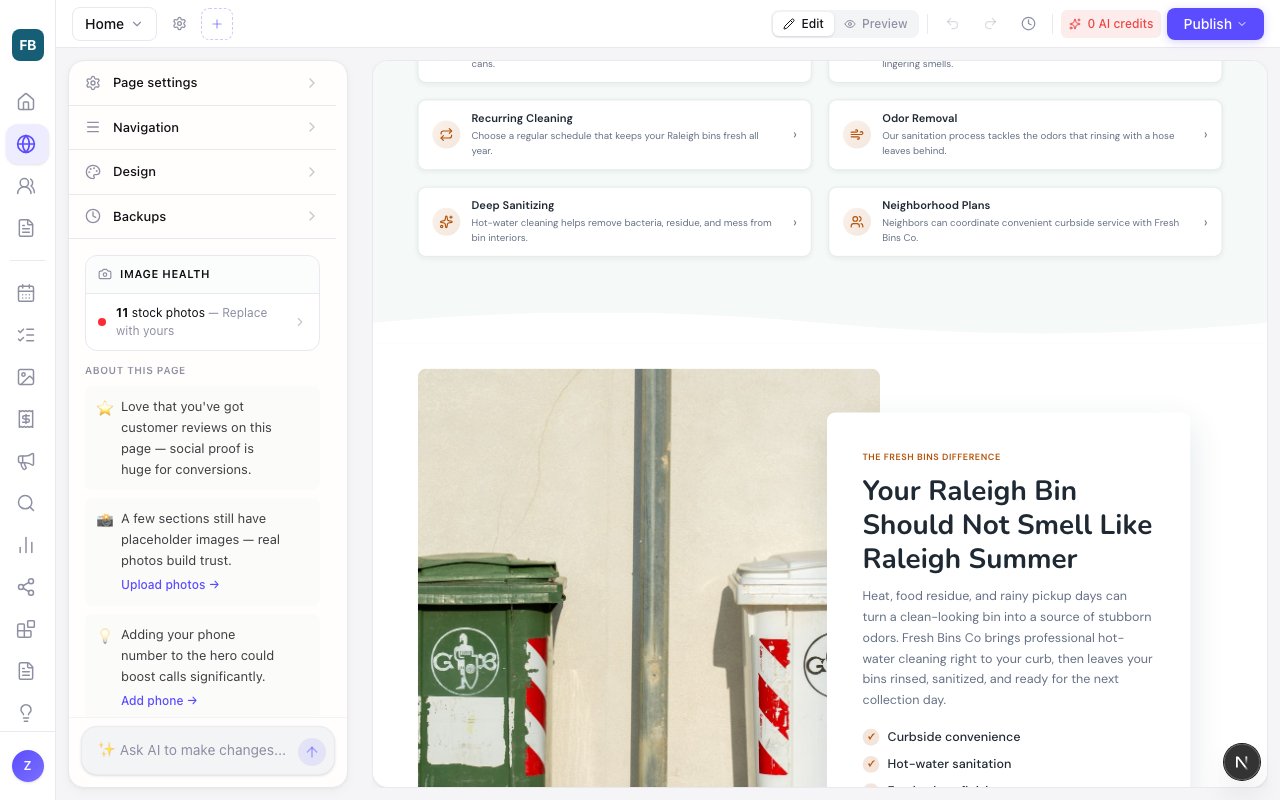Open the Navigation panel item
1280x800 pixels.
tap(202, 127)
